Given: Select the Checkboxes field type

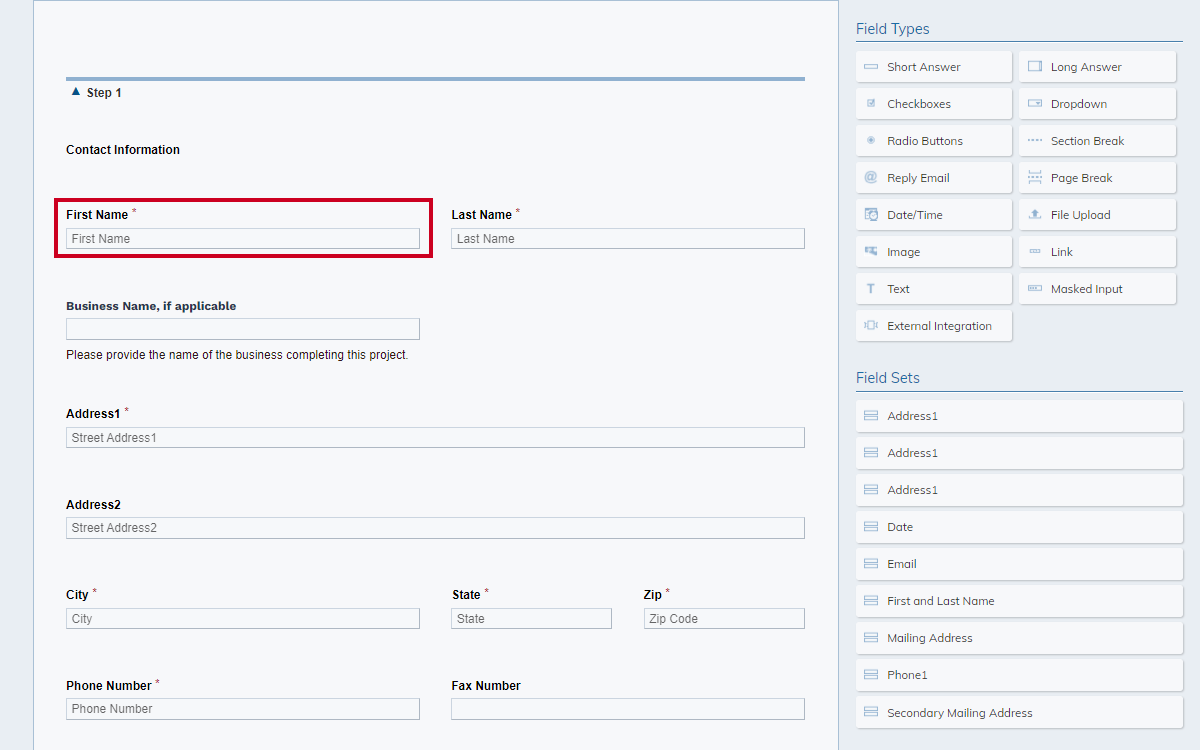Looking at the screenshot, I should tap(934, 104).
